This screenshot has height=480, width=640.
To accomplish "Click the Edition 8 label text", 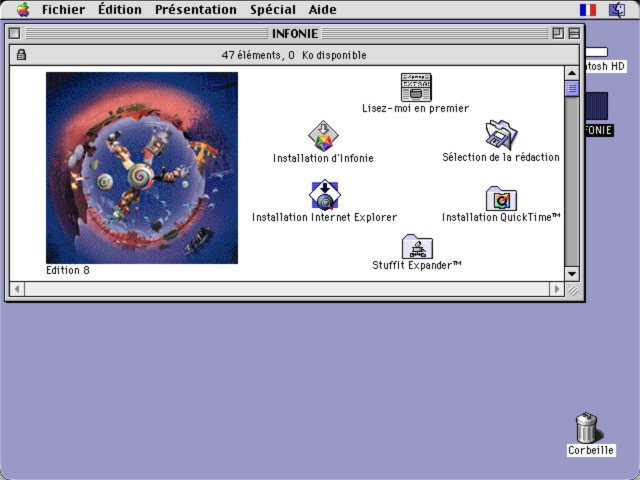I will pyautogui.click(x=68, y=270).
